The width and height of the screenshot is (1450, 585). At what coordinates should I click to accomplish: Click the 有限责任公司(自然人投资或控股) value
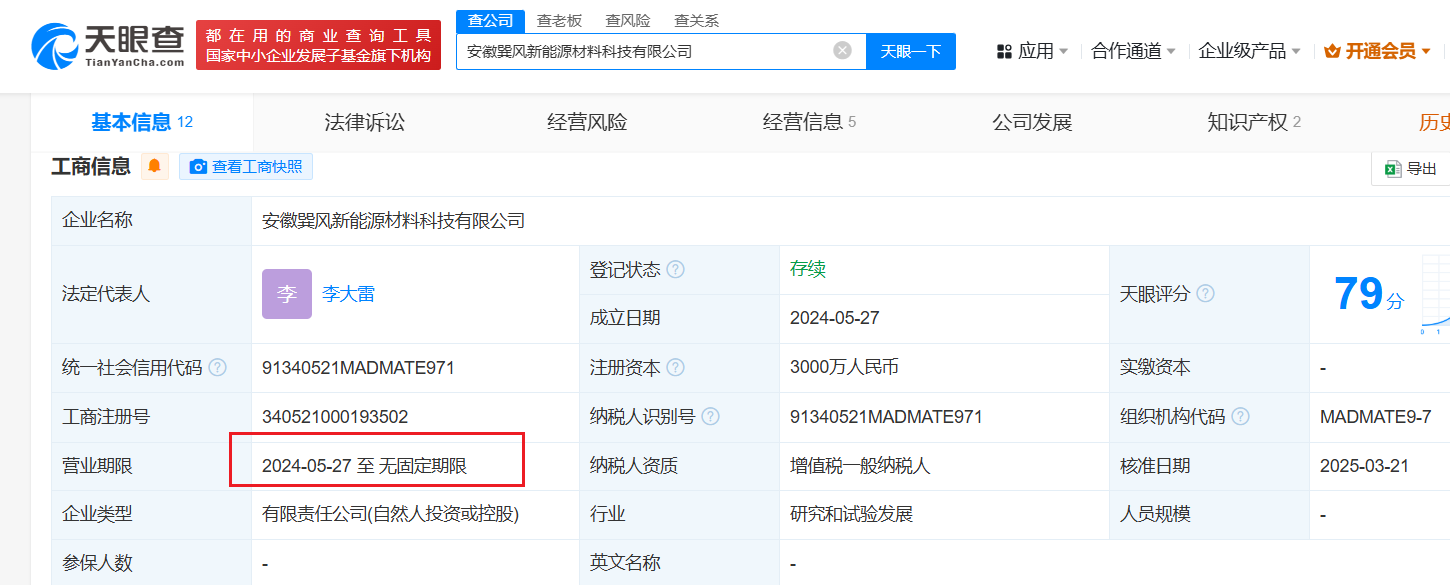[x=391, y=515]
